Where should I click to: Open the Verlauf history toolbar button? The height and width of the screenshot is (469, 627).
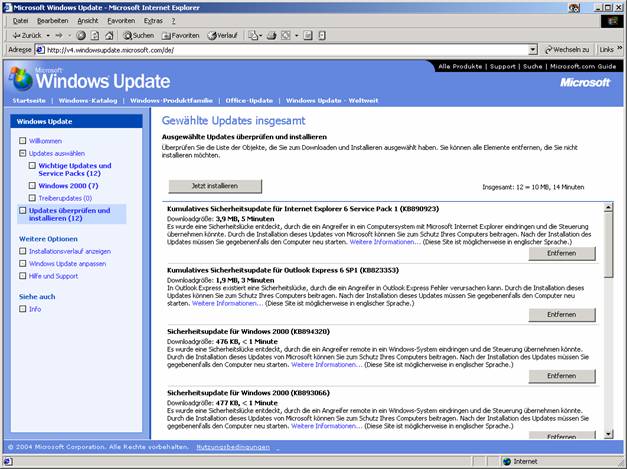pos(226,35)
